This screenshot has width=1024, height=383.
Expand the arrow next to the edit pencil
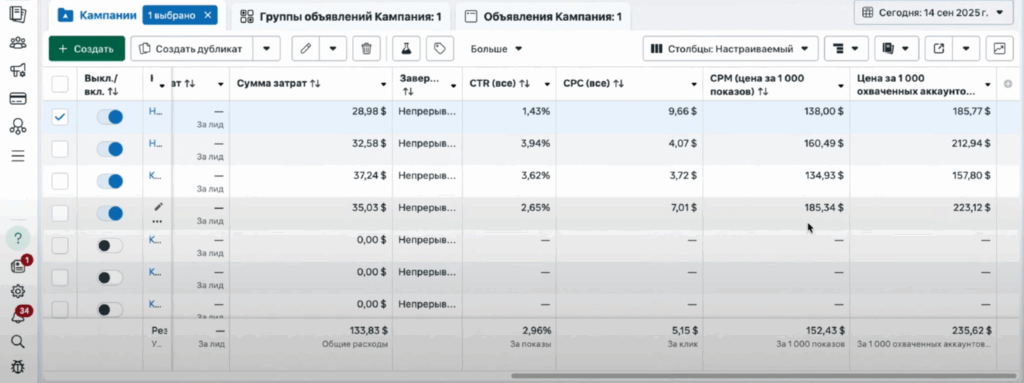[333, 48]
